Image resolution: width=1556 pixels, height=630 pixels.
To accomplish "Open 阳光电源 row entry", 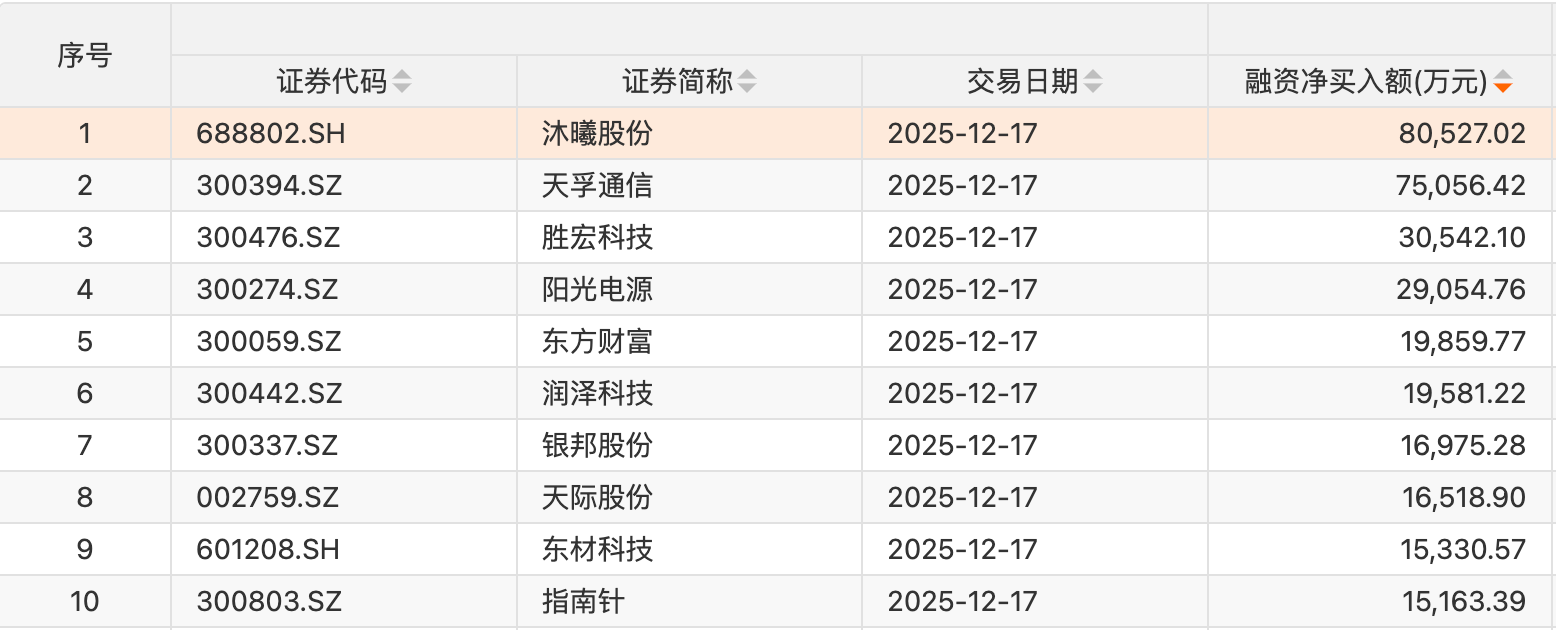I will pyautogui.click(x=597, y=290).
